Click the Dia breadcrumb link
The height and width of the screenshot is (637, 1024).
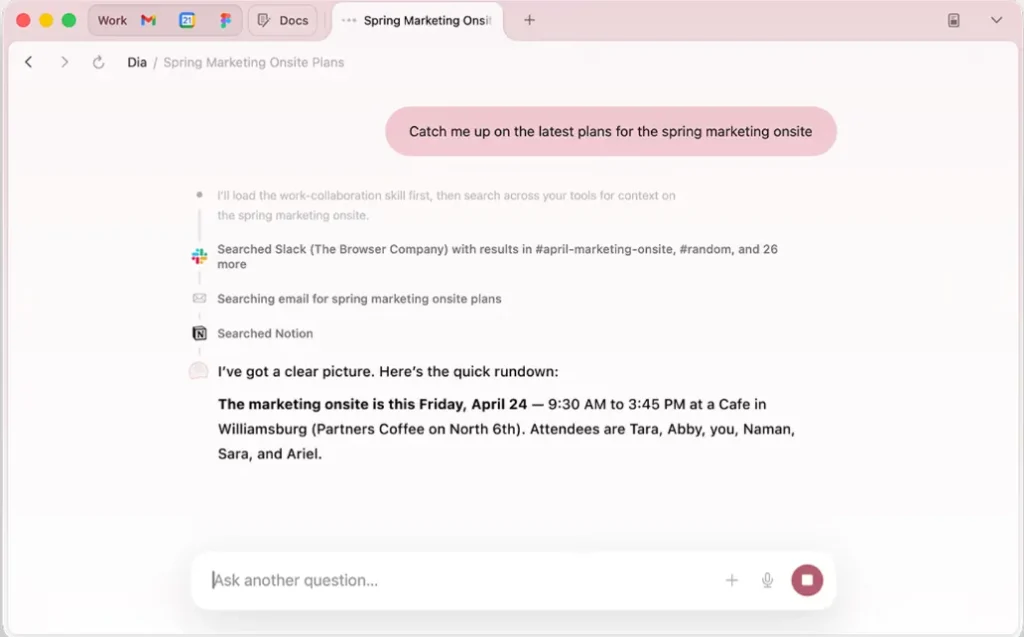[x=136, y=62]
